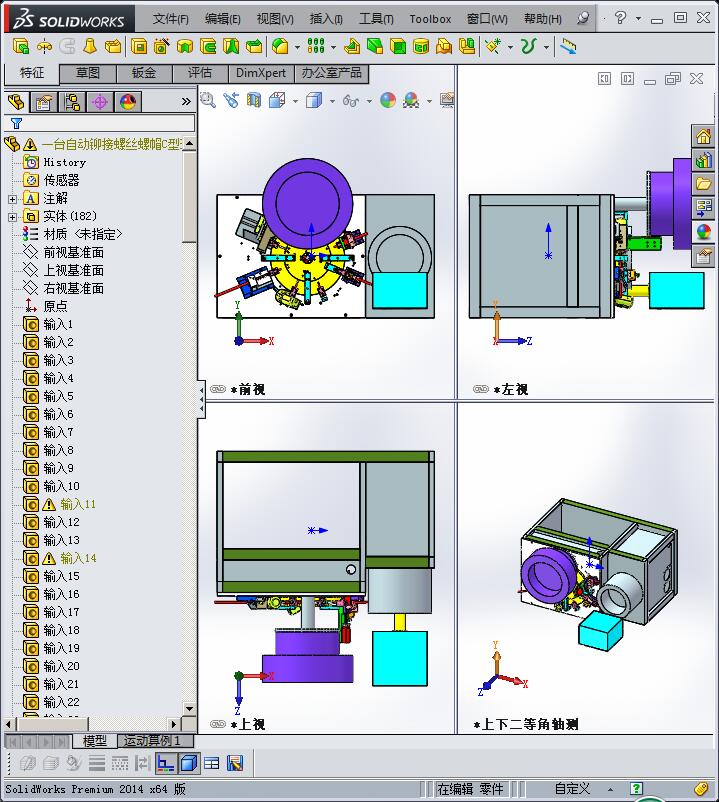The image size is (719, 802).
Task: Open the Appearances task pane color ball icon
Action: pos(703,232)
